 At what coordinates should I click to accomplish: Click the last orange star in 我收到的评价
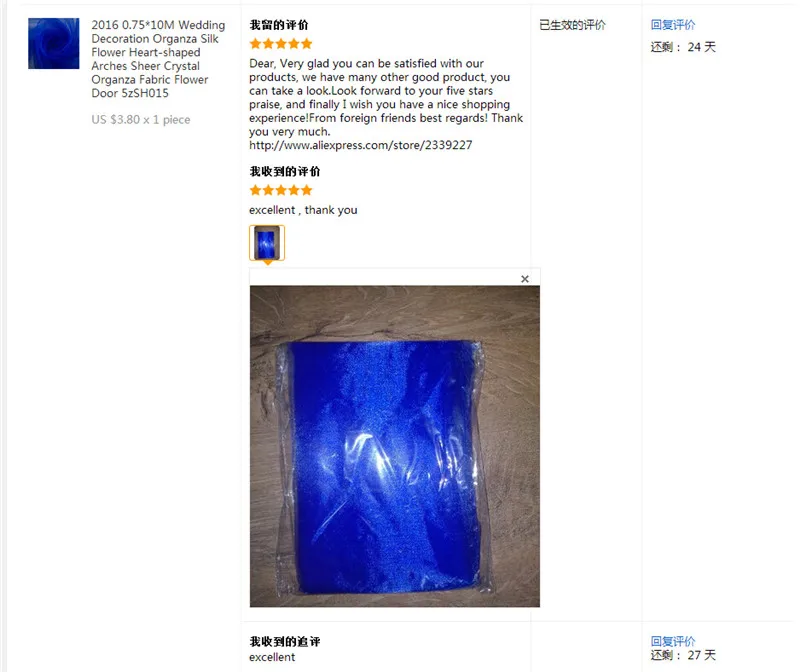306,190
